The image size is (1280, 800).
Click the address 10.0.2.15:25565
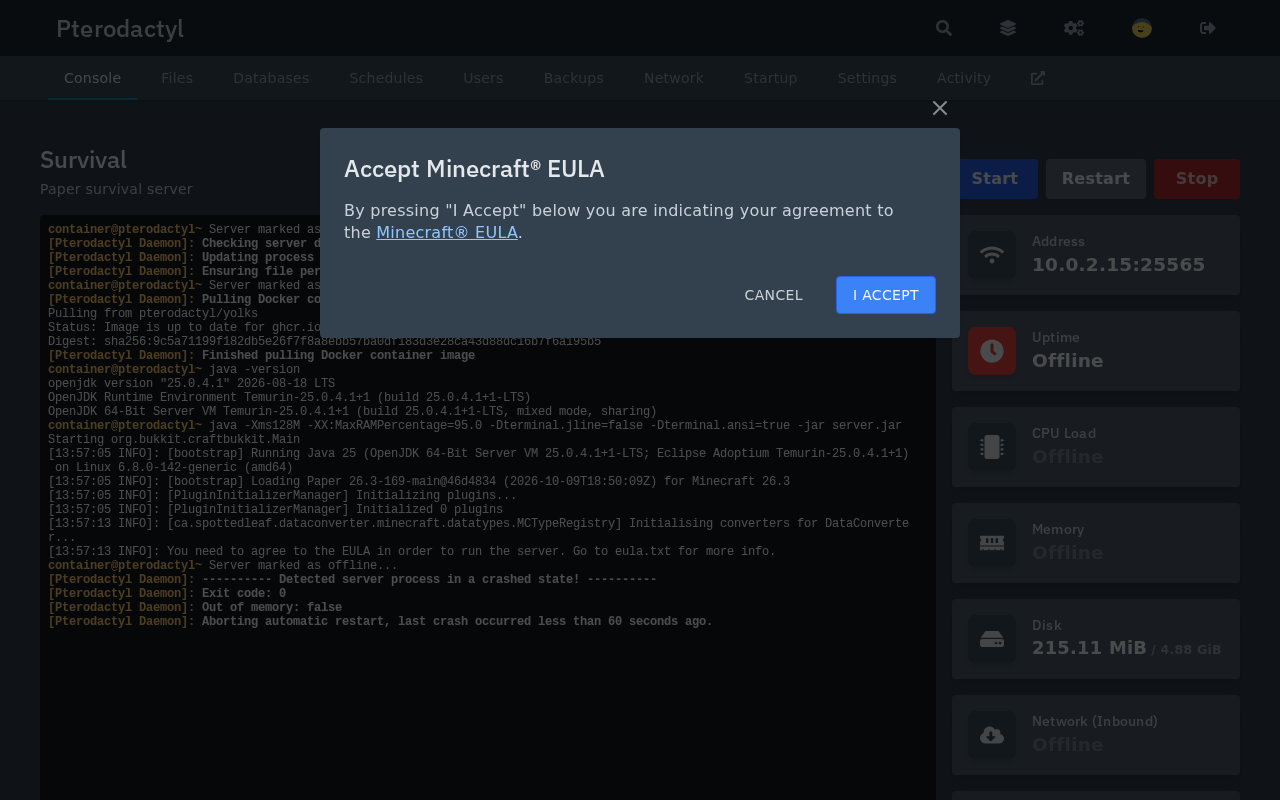point(1118,265)
